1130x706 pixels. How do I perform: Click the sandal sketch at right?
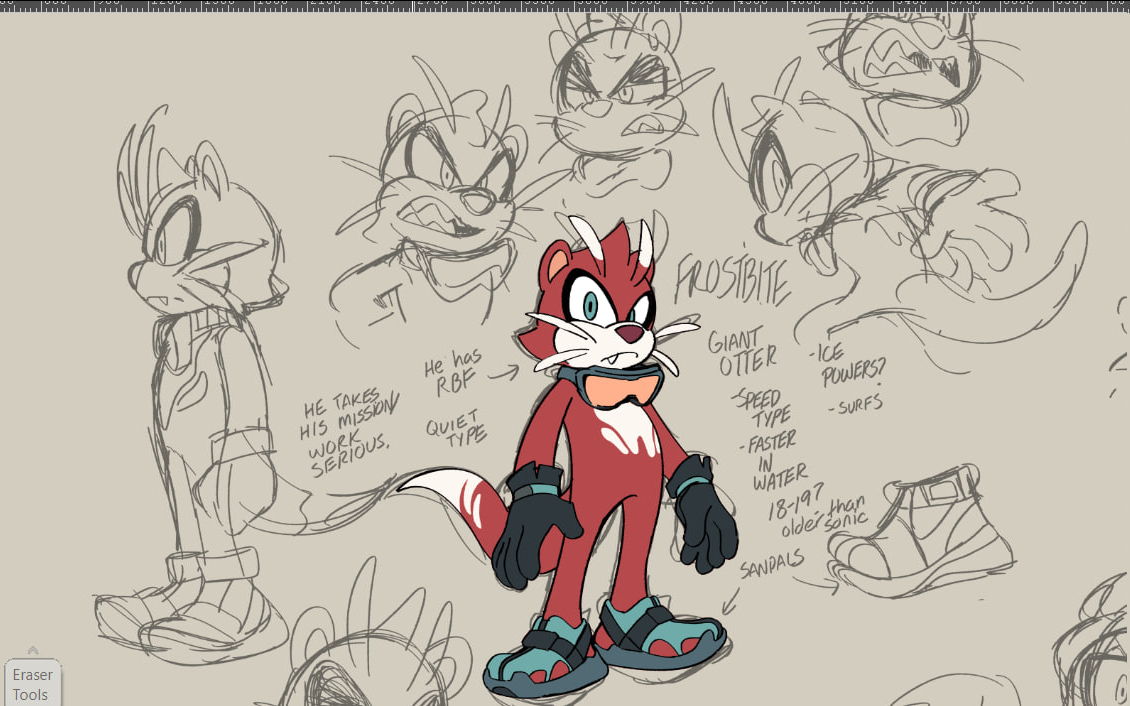click(918, 530)
